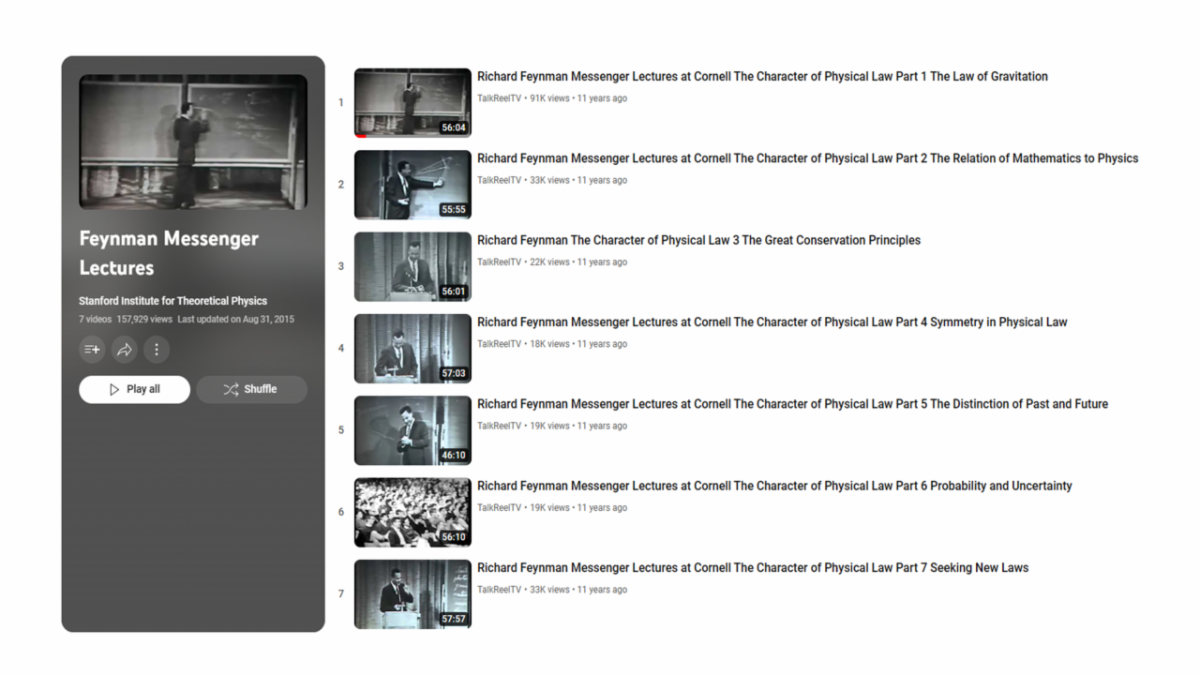This screenshot has width=1200, height=675.
Task: Click the playlist cover image of Feynman lecturing
Action: (193, 142)
